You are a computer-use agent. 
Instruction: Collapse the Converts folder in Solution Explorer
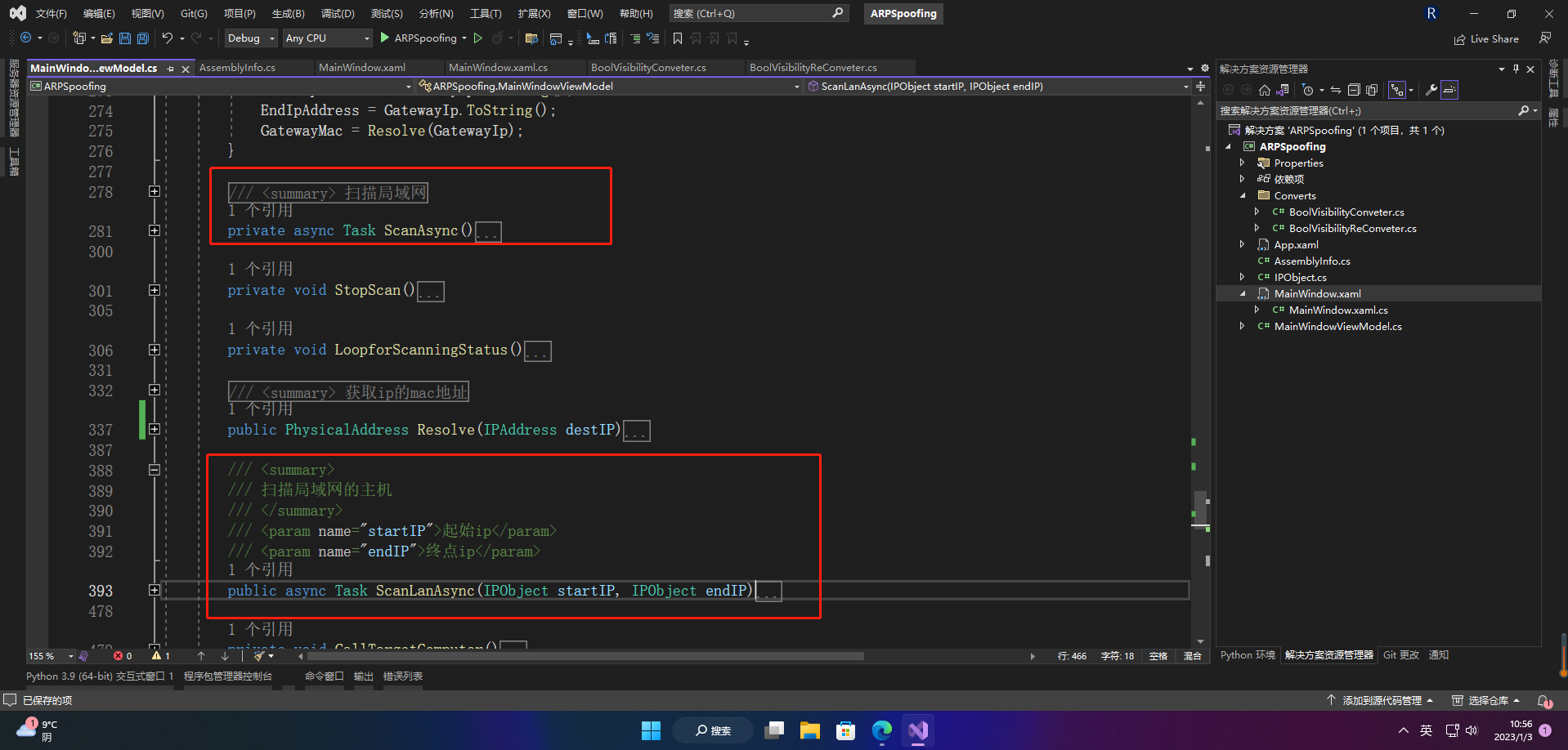pyautogui.click(x=1243, y=195)
